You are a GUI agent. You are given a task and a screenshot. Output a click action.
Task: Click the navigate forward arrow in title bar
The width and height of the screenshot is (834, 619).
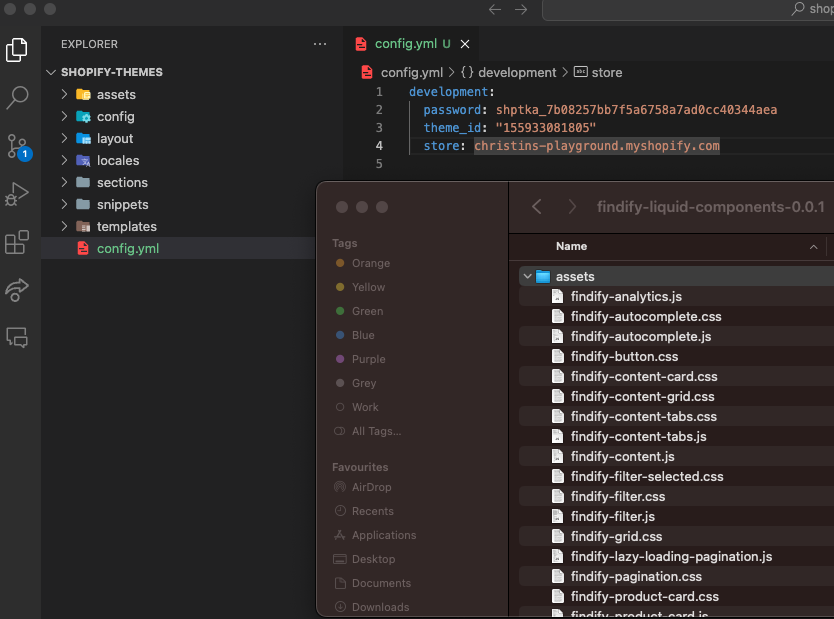point(520,9)
